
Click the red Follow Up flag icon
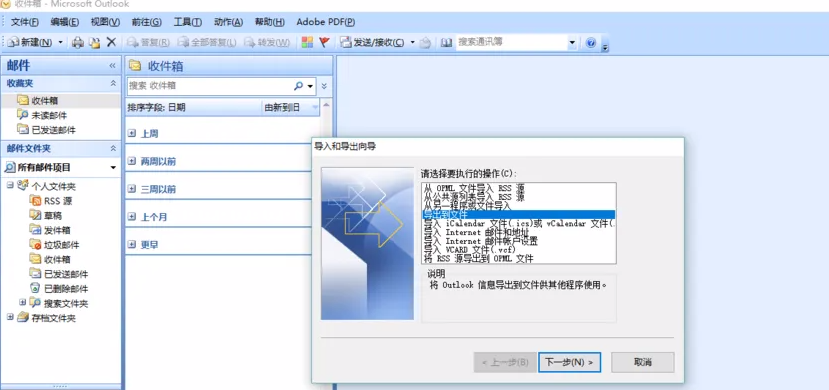pyautogui.click(x=324, y=42)
